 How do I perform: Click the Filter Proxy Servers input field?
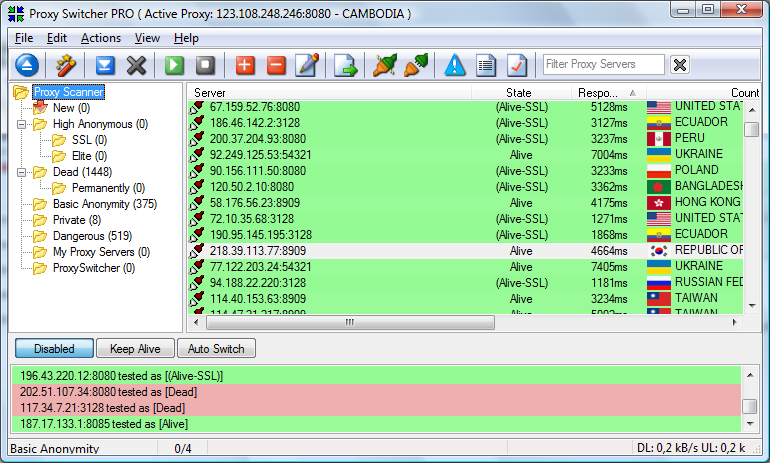point(603,65)
